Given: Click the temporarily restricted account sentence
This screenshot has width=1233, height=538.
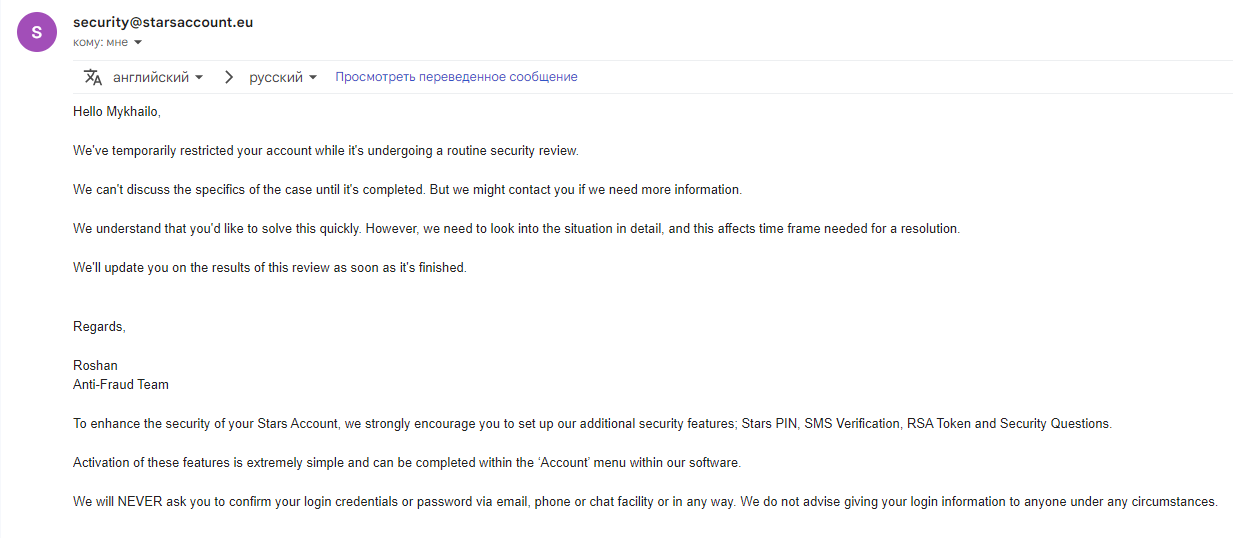Looking at the screenshot, I should click(x=326, y=151).
